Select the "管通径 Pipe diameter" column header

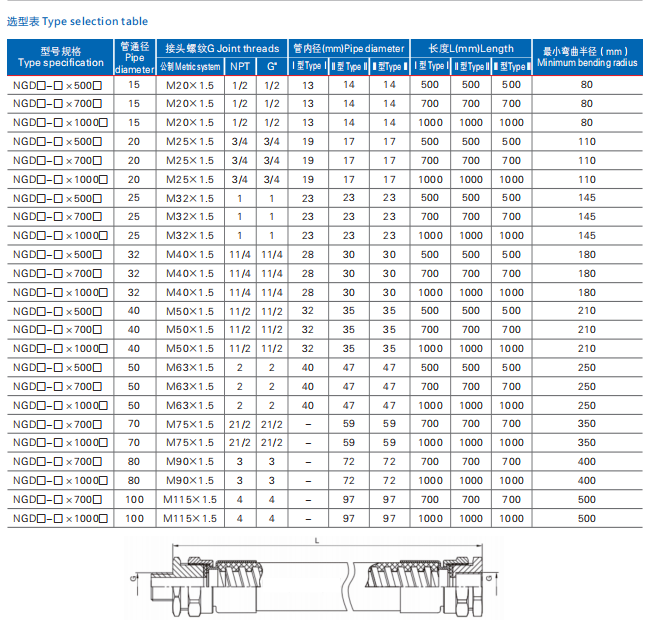(135, 58)
